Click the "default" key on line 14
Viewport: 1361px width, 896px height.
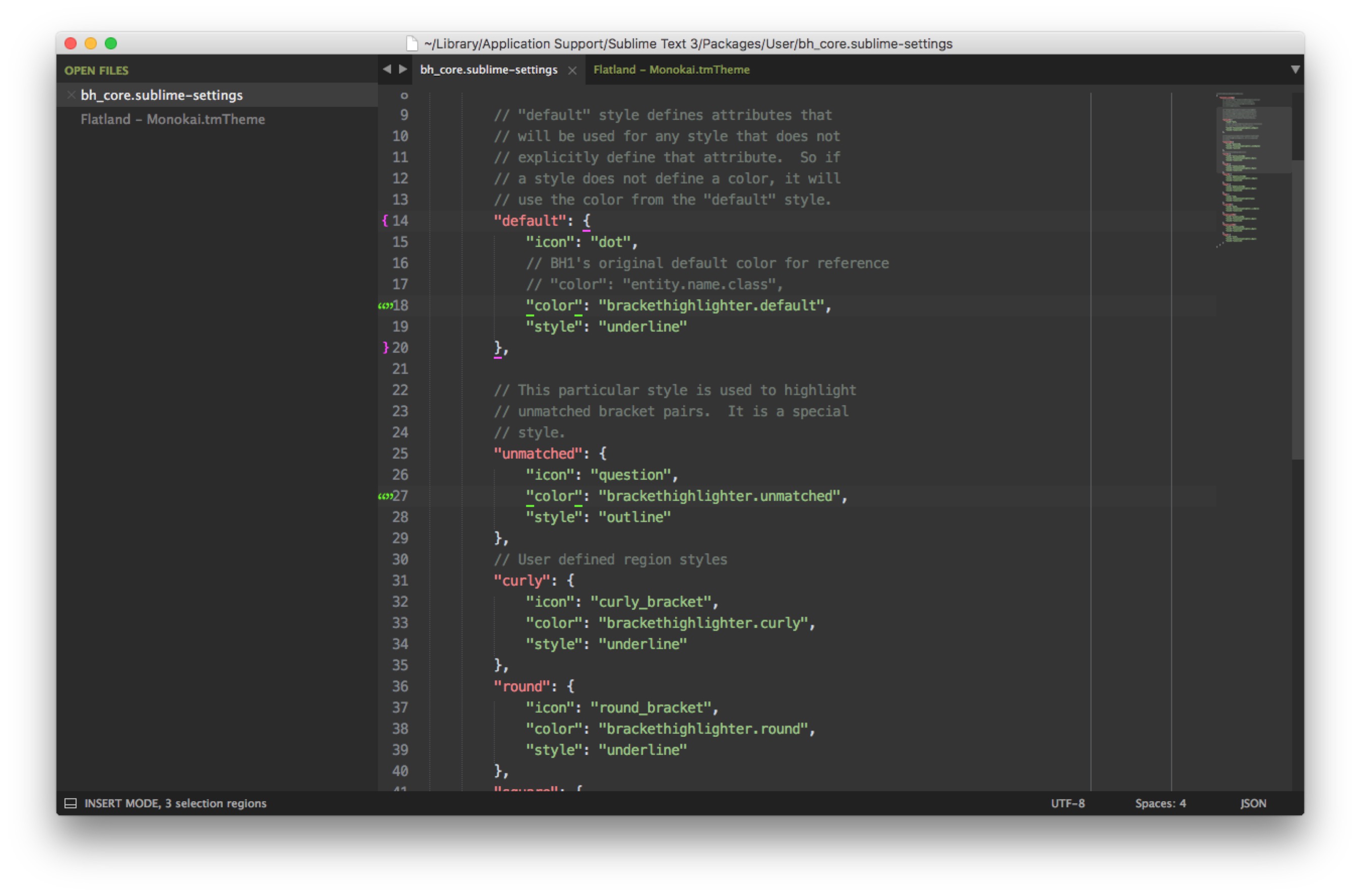point(530,221)
